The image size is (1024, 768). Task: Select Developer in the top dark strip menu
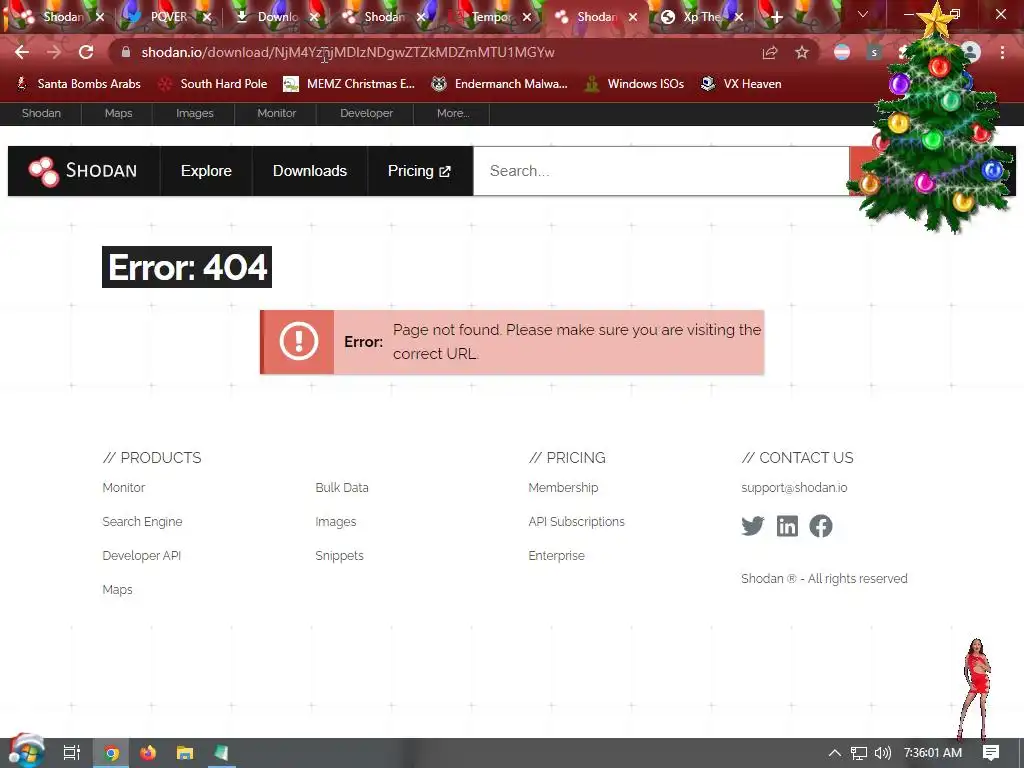[x=366, y=113]
